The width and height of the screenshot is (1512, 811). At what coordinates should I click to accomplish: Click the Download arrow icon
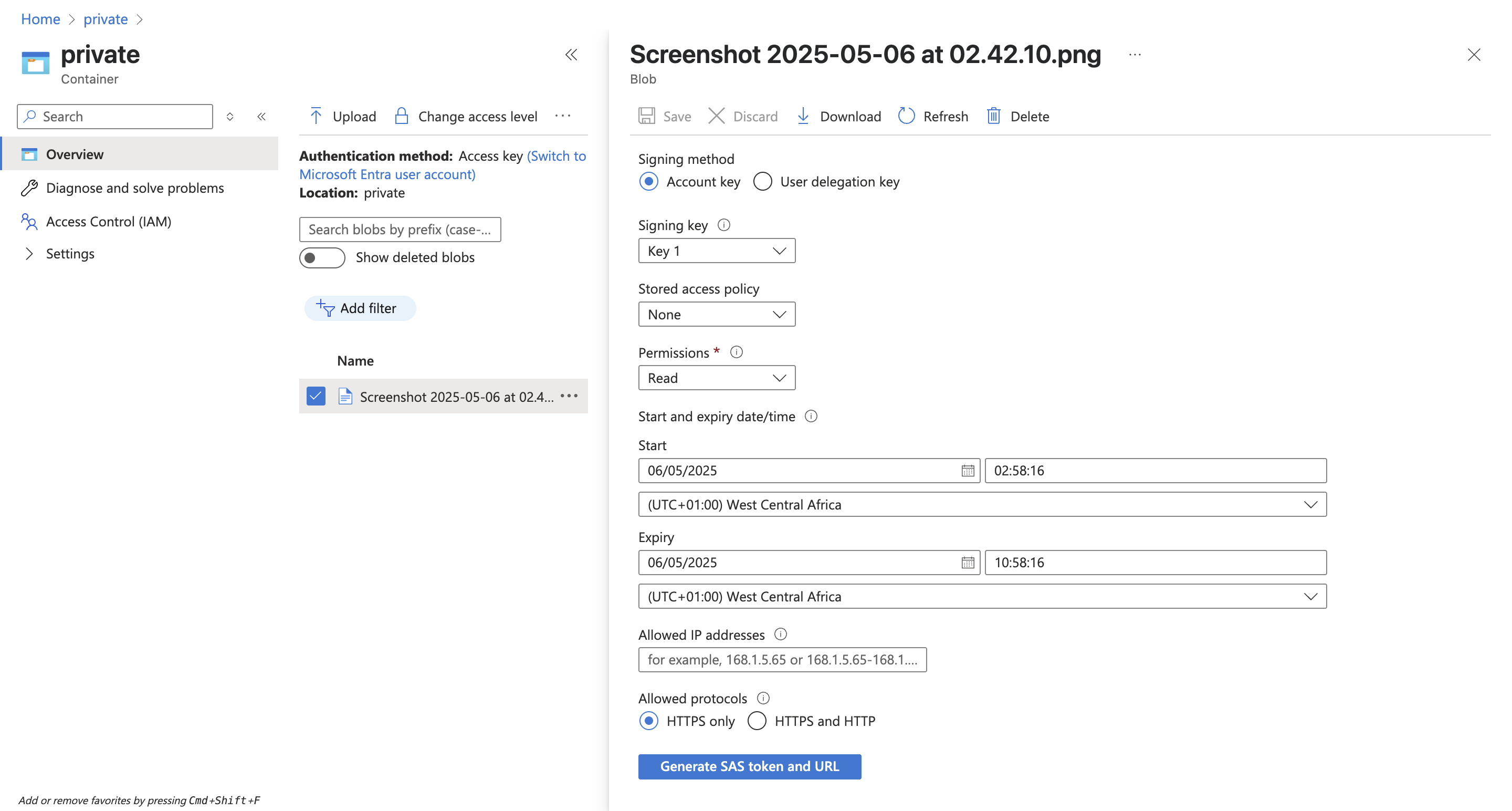pos(803,116)
